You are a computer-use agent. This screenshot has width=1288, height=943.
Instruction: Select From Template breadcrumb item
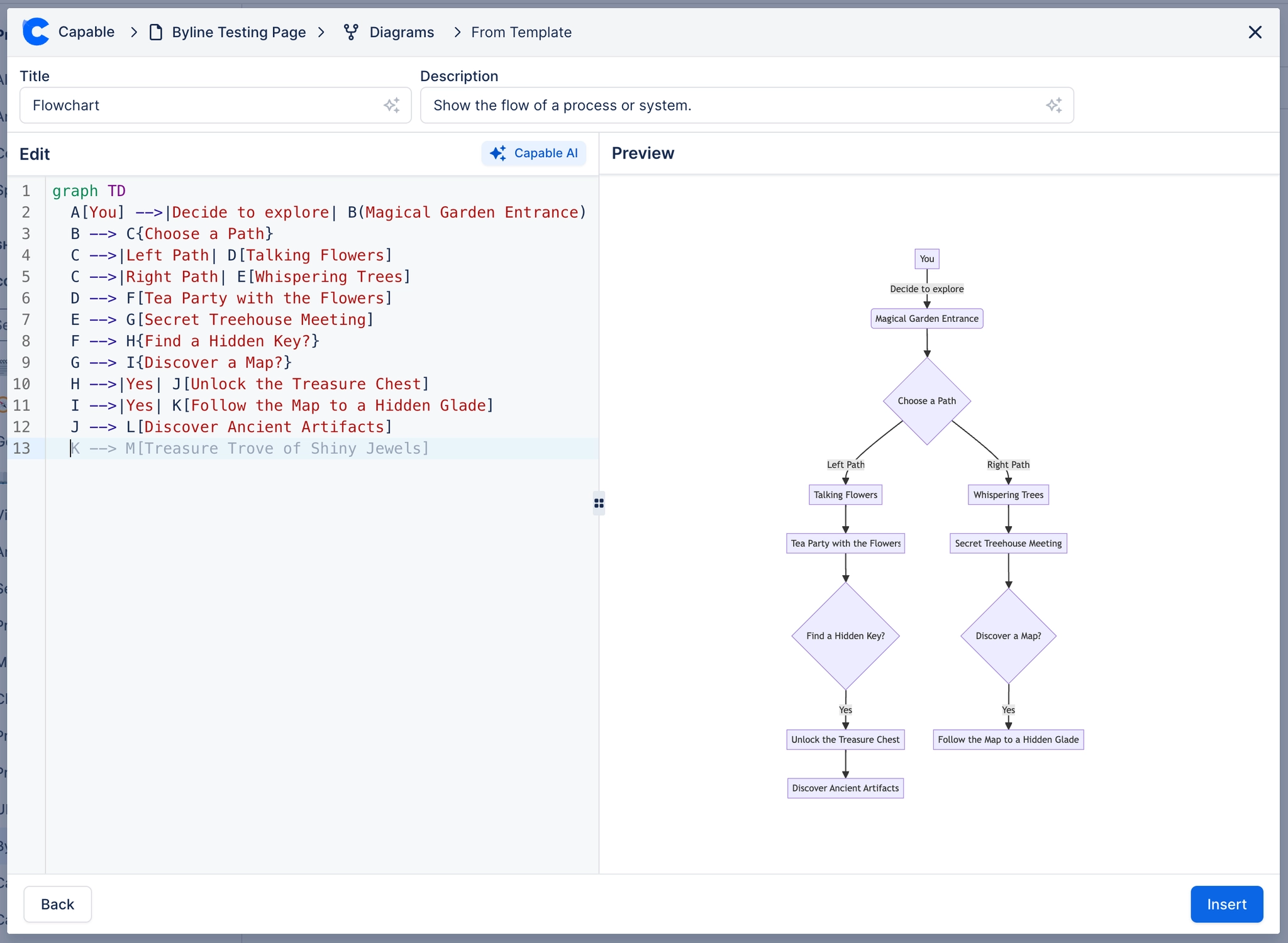coord(521,32)
